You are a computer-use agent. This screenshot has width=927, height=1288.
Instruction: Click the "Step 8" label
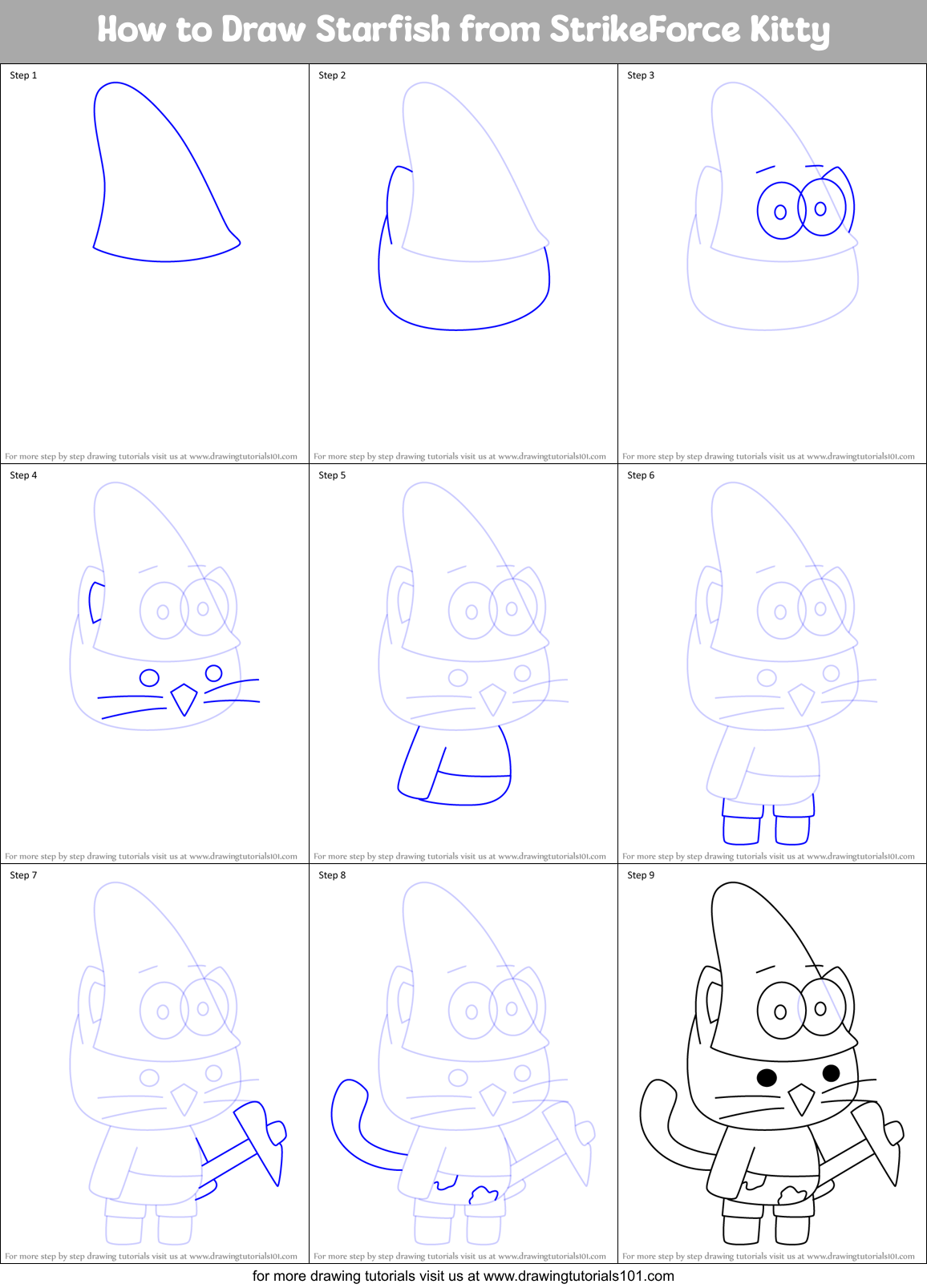click(332, 875)
